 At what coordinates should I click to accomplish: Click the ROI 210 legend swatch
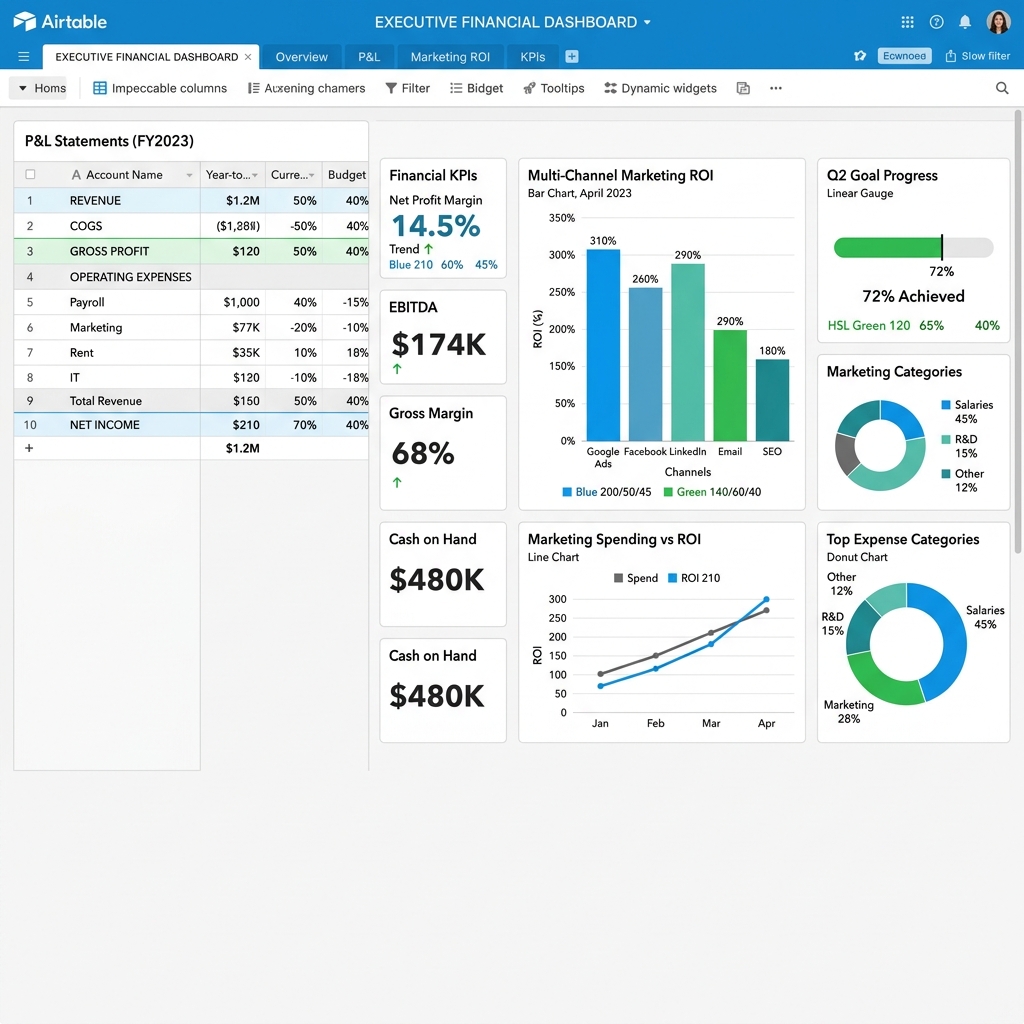click(672, 578)
